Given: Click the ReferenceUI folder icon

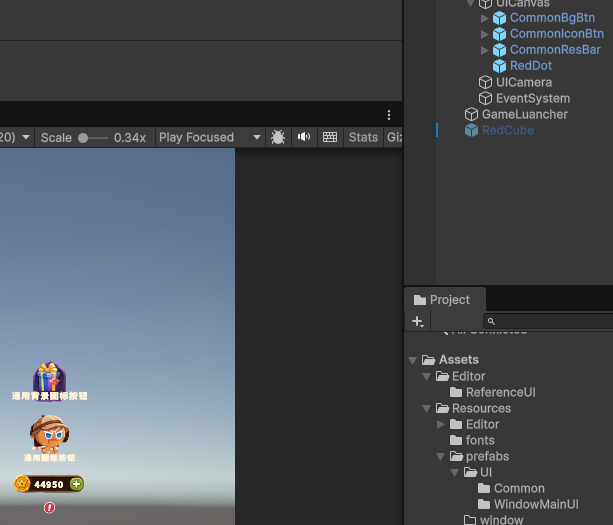Looking at the screenshot, I should [456, 392].
